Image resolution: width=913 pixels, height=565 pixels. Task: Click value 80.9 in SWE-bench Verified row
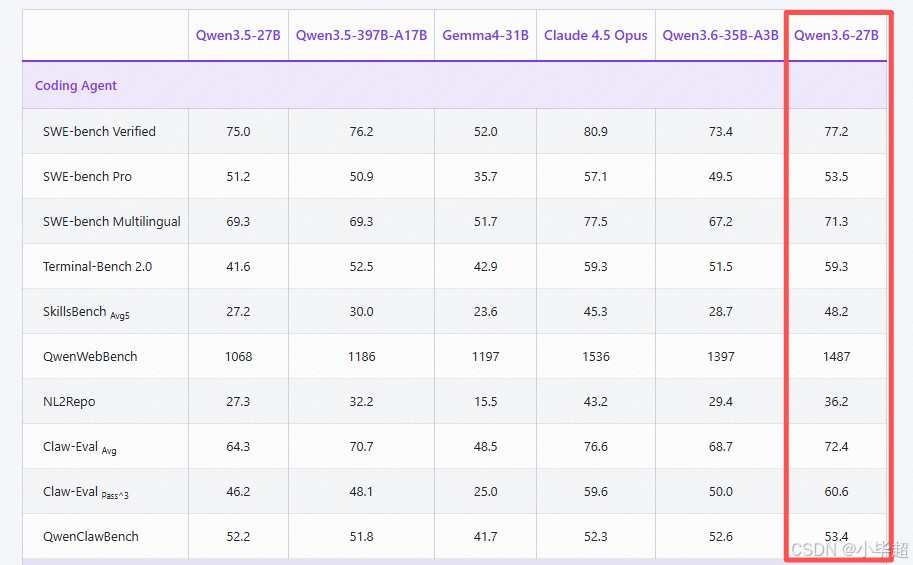pos(596,132)
